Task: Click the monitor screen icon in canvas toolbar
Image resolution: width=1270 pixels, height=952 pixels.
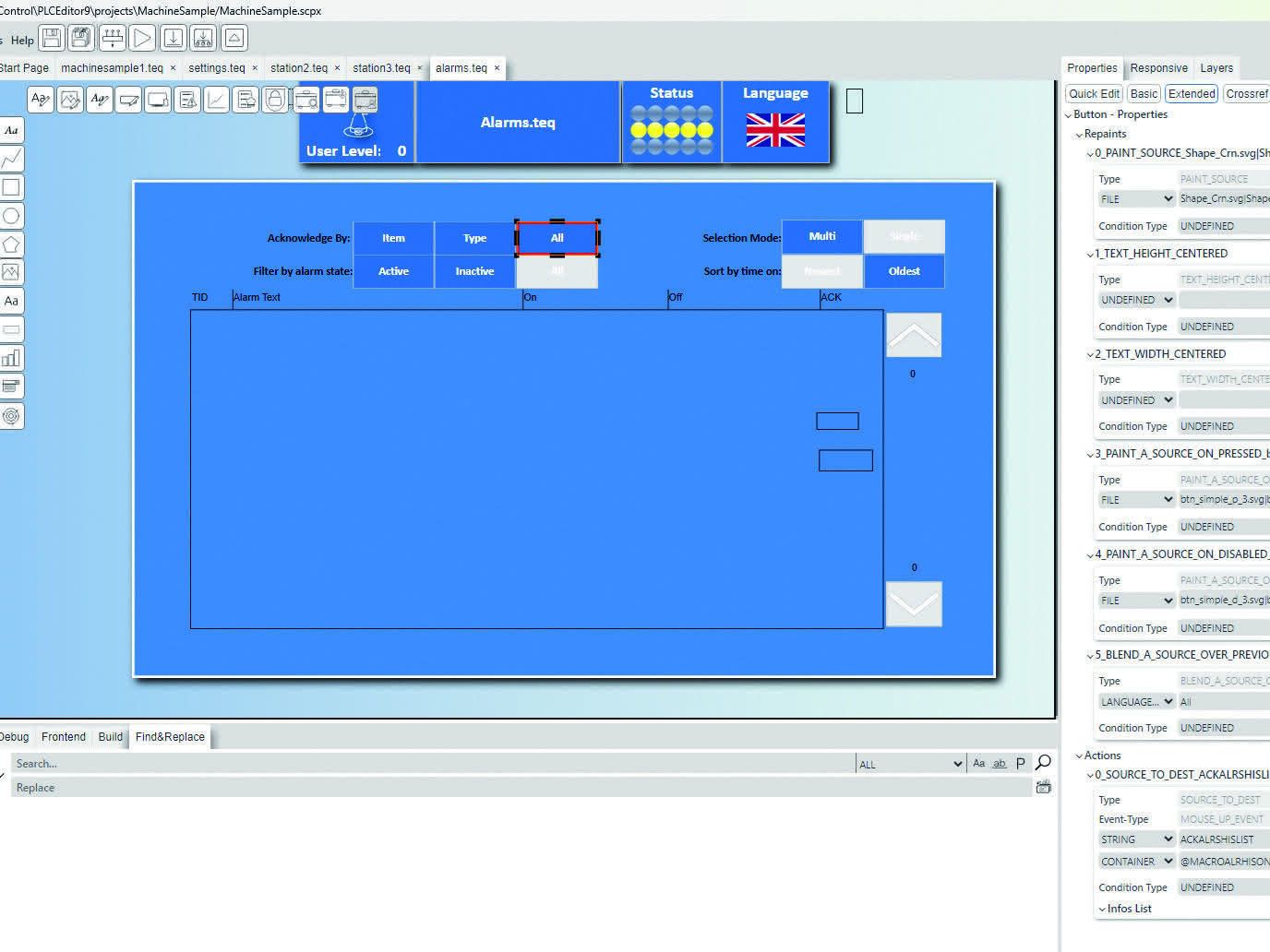Action: pos(158,100)
